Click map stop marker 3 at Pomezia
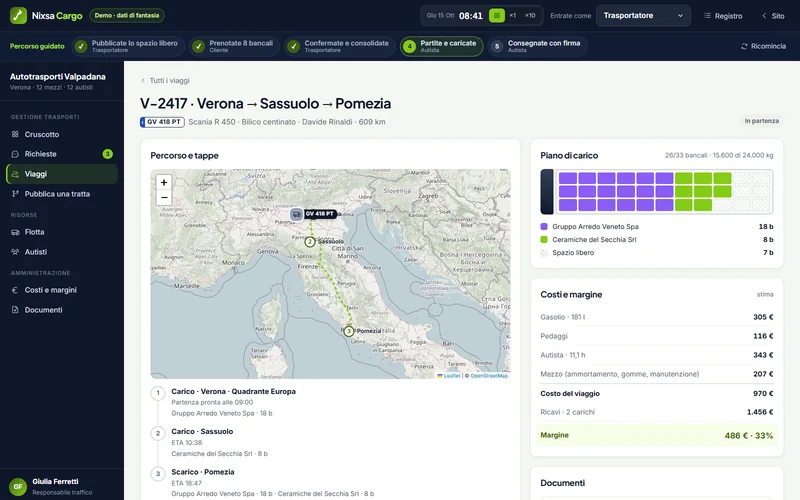The width and height of the screenshot is (800, 500). (x=348, y=331)
